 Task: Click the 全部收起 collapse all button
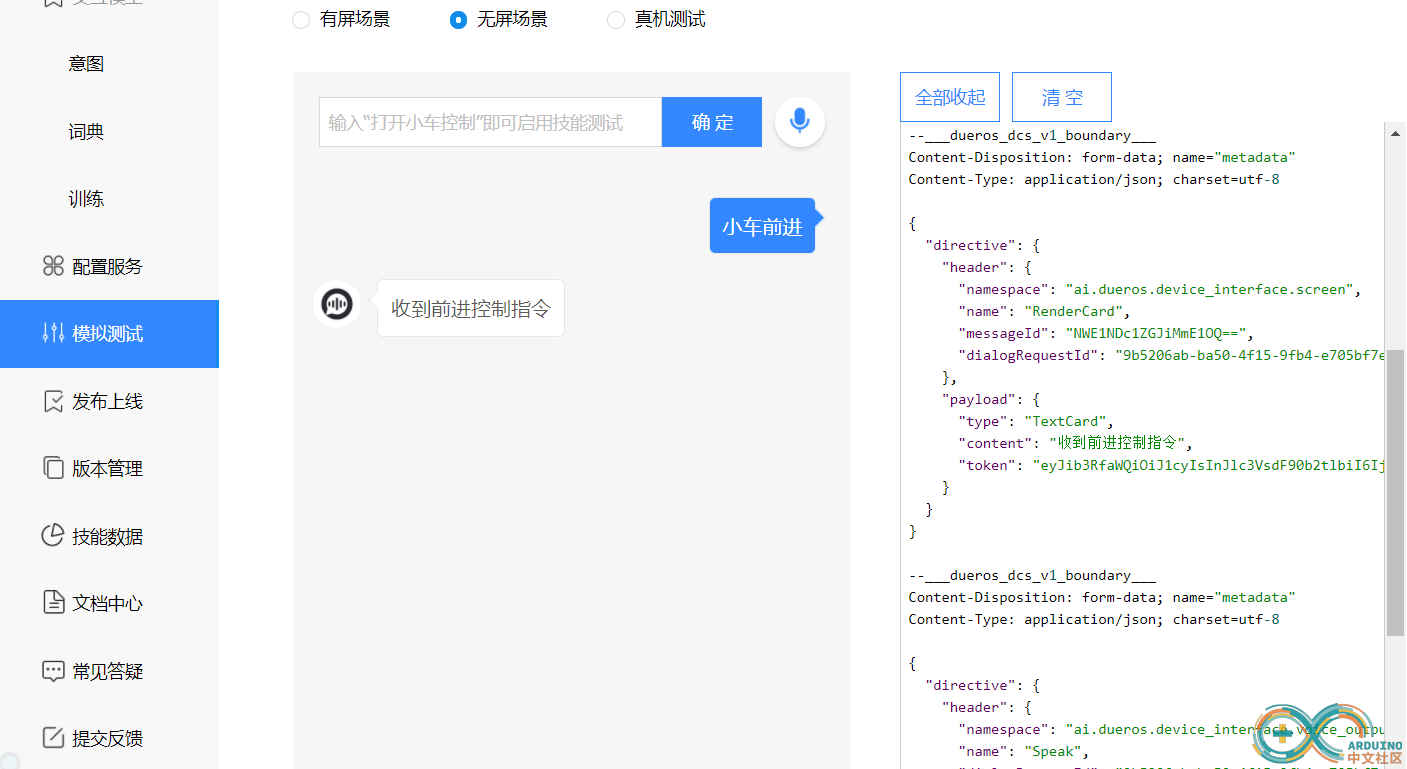(950, 97)
